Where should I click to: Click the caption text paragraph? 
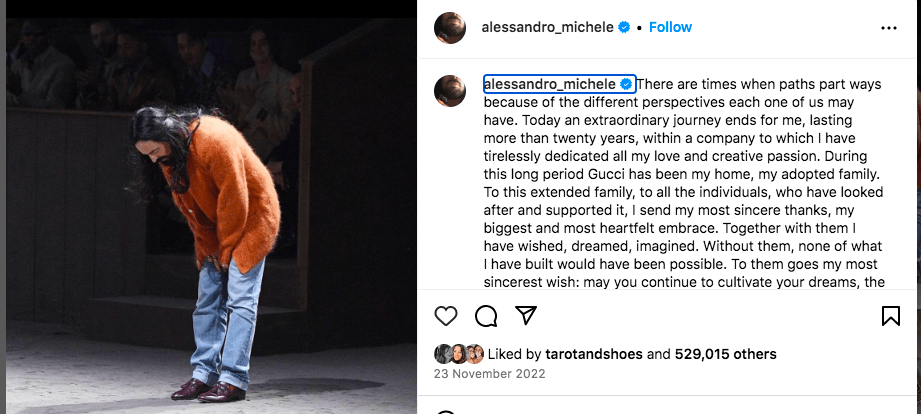click(680, 180)
